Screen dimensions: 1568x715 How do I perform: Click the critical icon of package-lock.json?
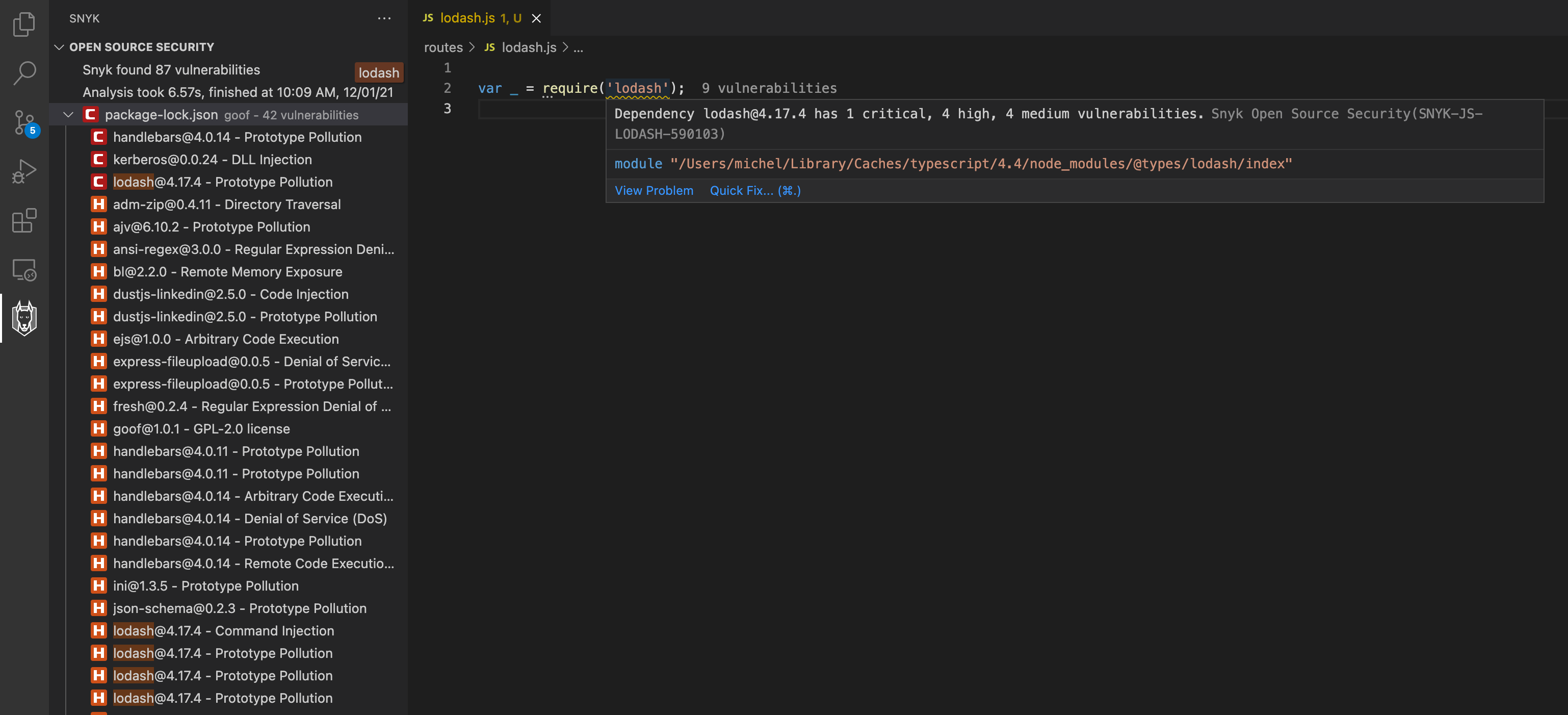[x=91, y=115]
